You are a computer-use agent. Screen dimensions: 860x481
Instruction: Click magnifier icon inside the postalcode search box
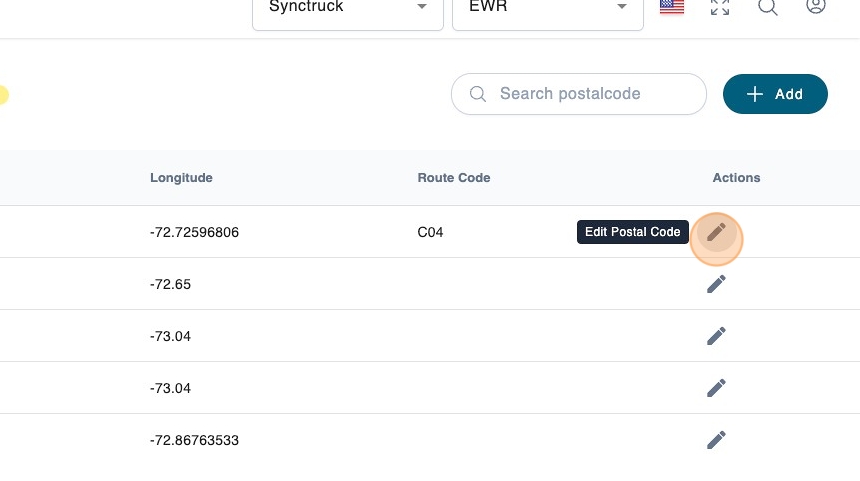point(478,94)
